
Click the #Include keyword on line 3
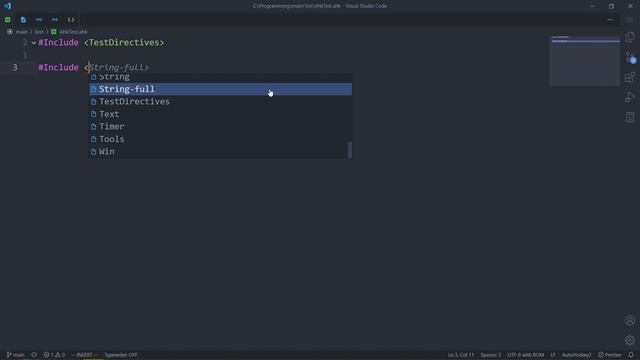coord(58,68)
